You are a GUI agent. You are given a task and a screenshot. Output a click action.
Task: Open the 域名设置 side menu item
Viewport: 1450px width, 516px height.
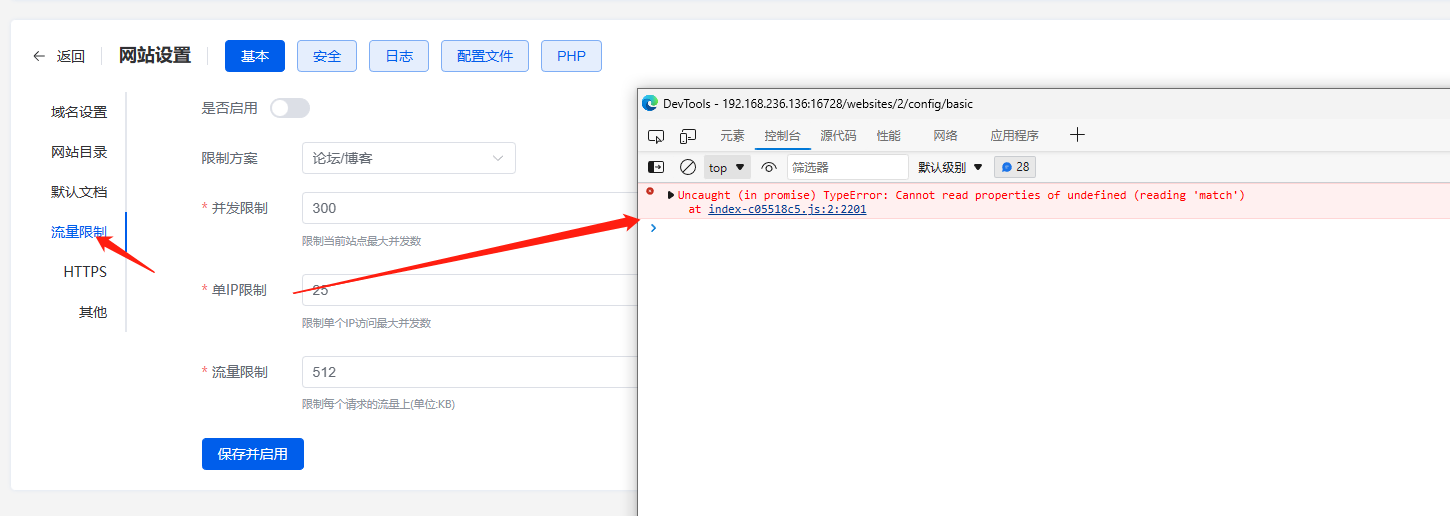coord(79,112)
